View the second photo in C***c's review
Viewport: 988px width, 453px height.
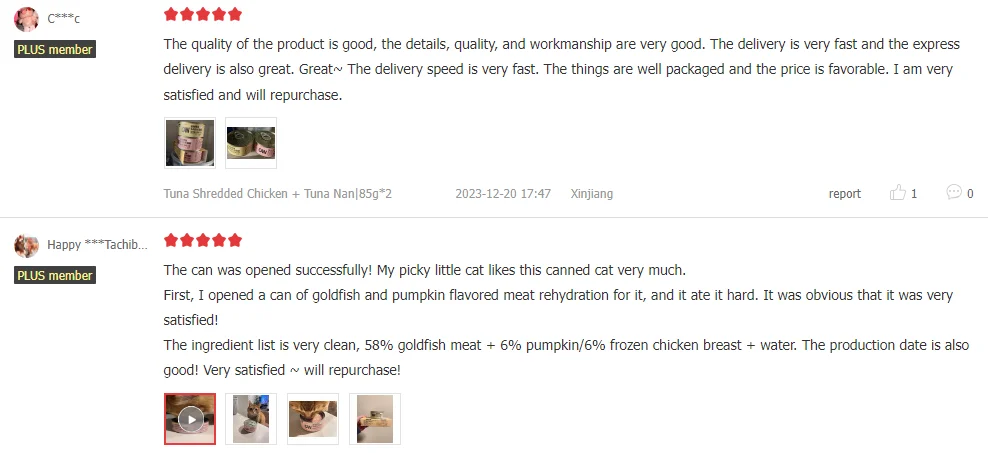(x=250, y=143)
